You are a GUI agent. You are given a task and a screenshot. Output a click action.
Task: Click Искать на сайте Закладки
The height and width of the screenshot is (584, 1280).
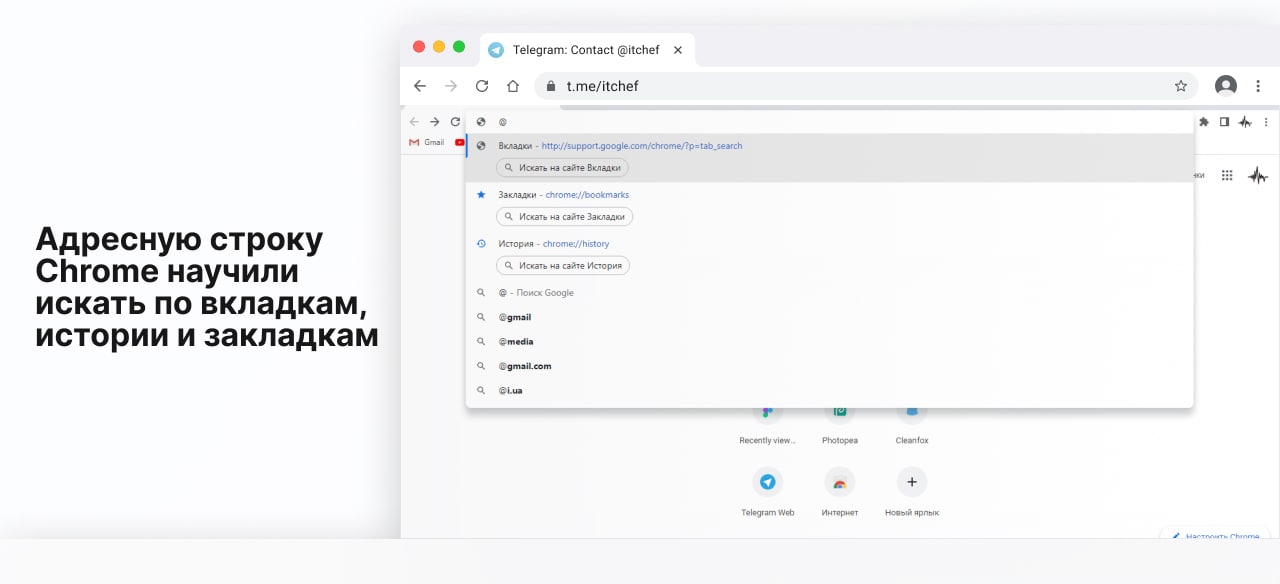click(x=565, y=216)
